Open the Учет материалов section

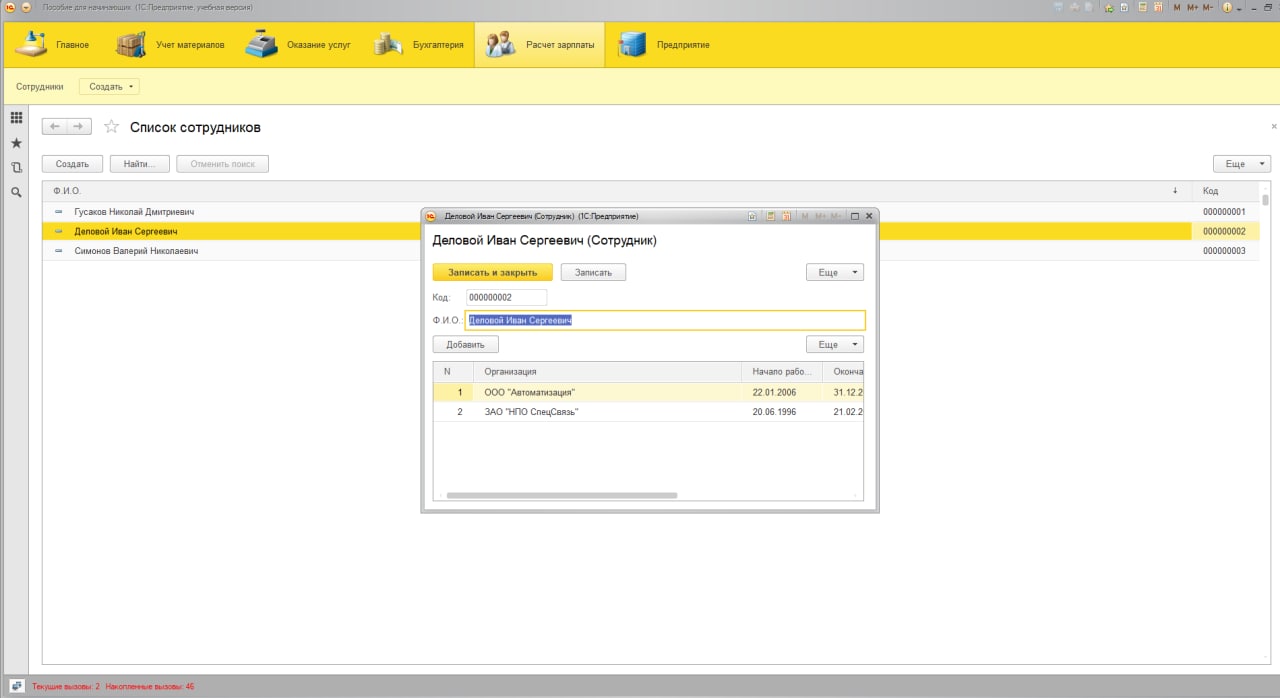(x=170, y=45)
